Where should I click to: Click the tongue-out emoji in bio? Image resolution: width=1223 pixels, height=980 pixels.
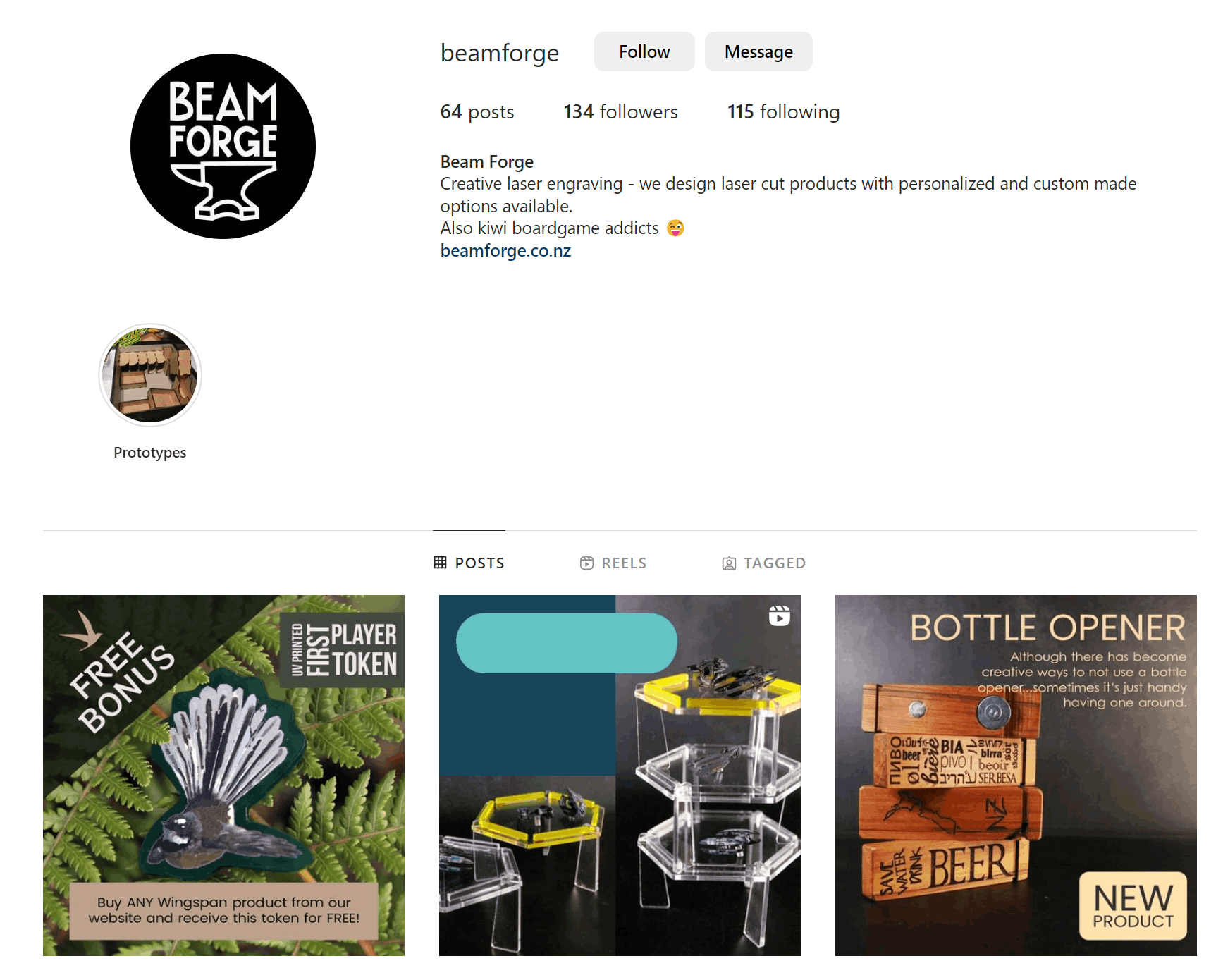675,228
